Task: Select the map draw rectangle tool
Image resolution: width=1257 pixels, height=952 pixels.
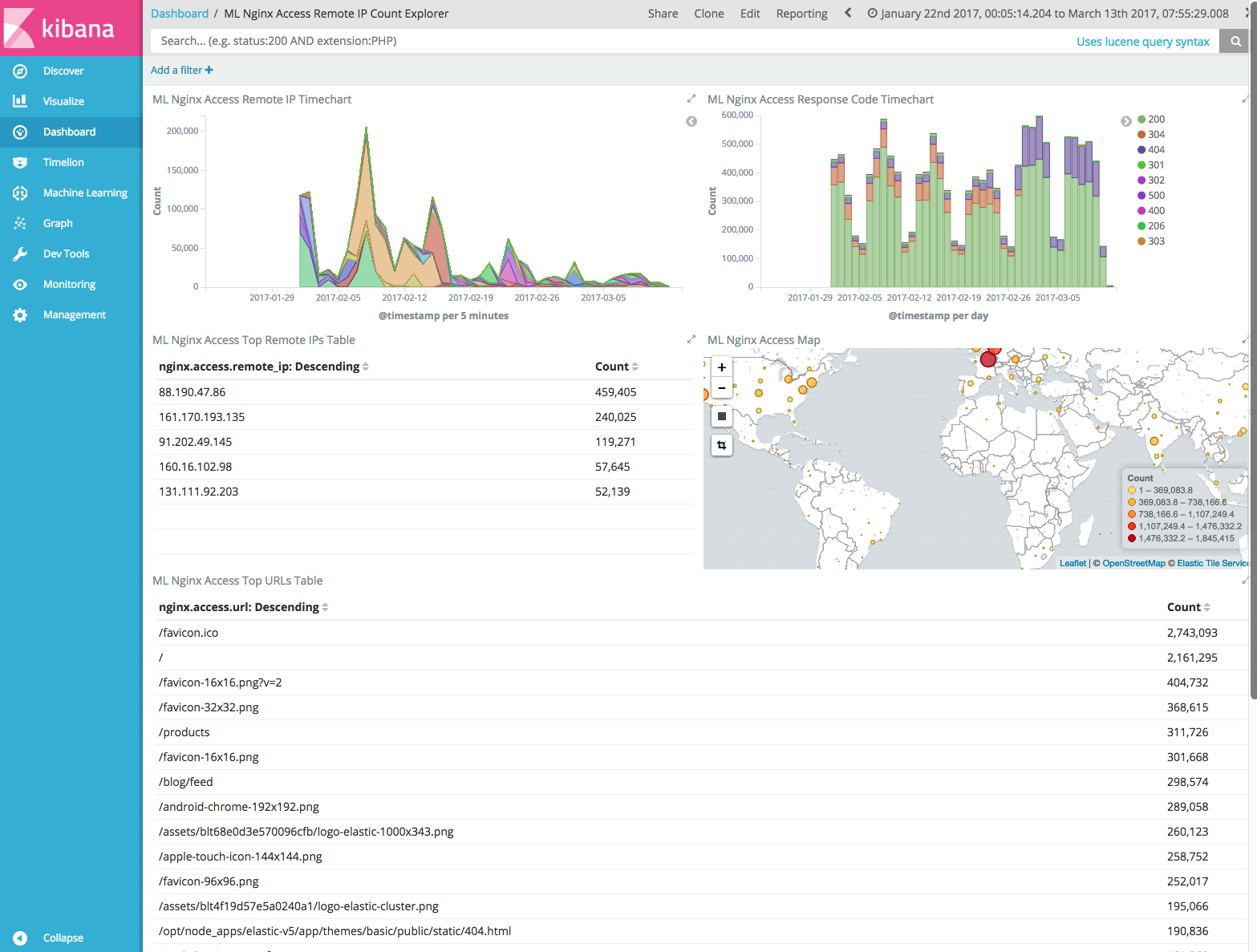Action: (x=722, y=416)
